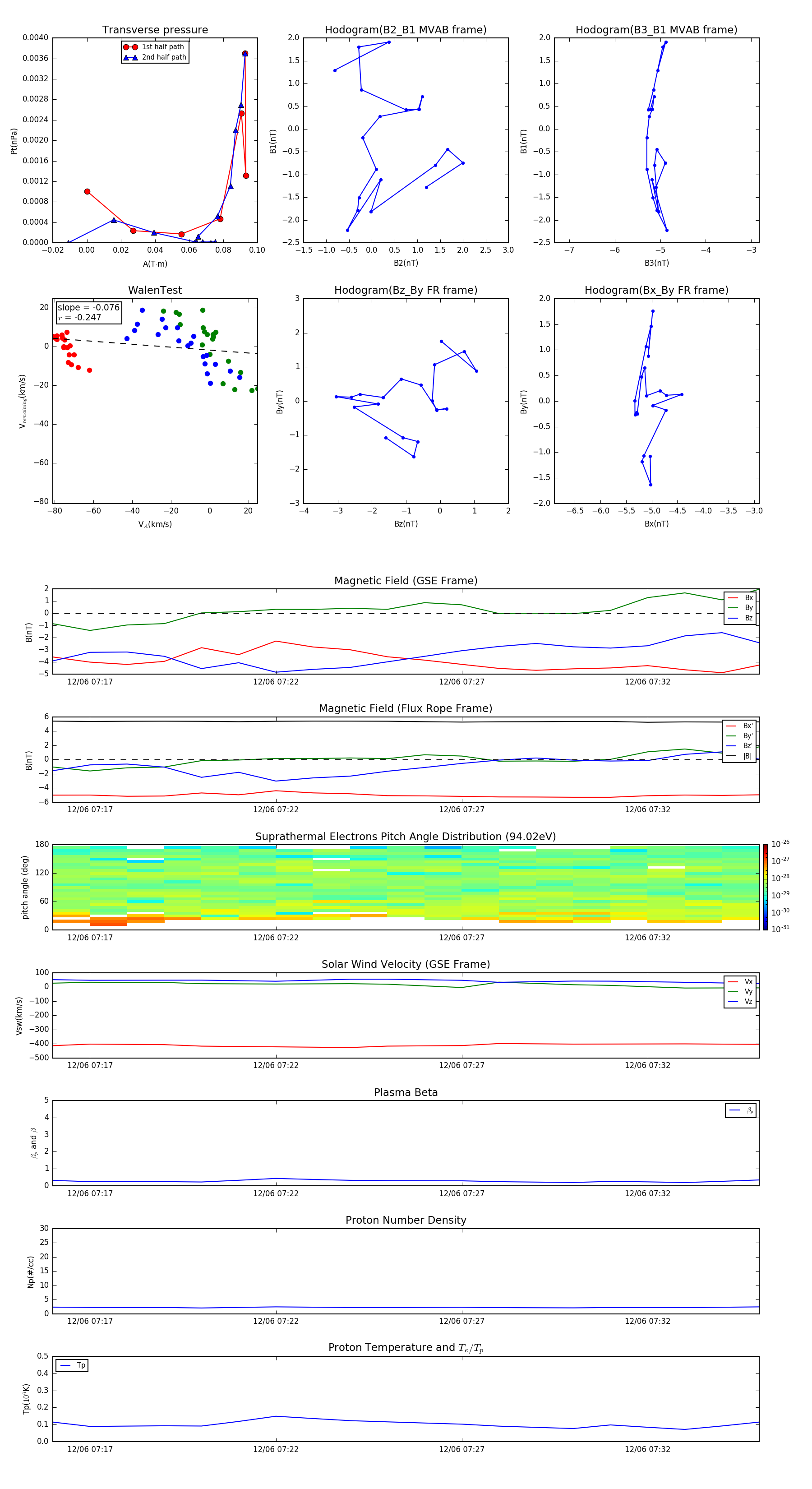Click 'A(T·m)' x-axis label
This screenshot has height=1489, width=812.
pyautogui.click(x=155, y=264)
